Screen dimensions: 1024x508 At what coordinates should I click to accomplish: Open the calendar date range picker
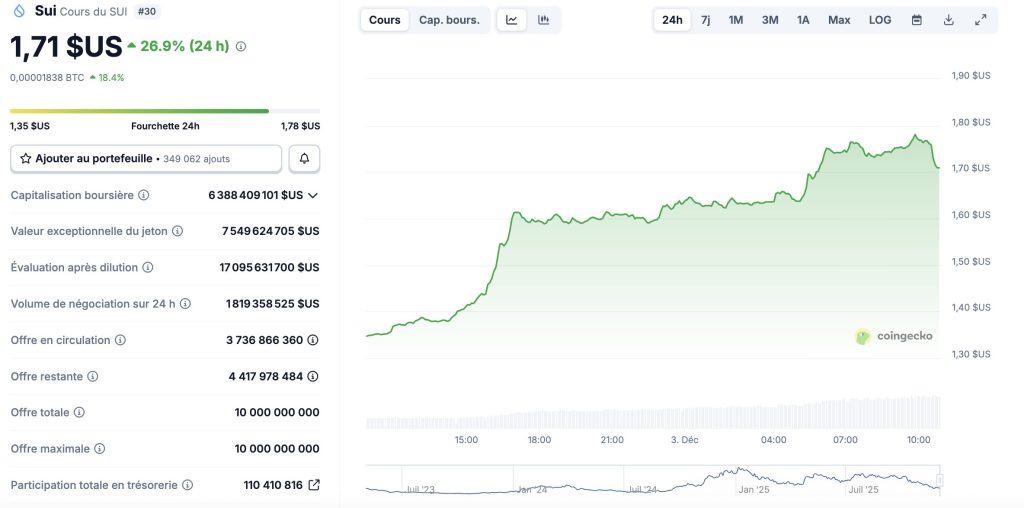[916, 20]
